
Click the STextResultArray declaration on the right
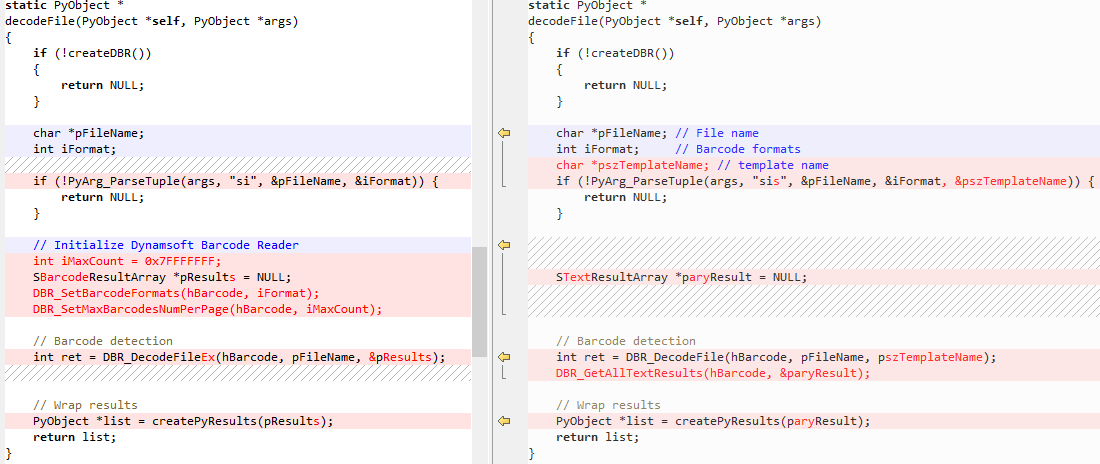681,277
